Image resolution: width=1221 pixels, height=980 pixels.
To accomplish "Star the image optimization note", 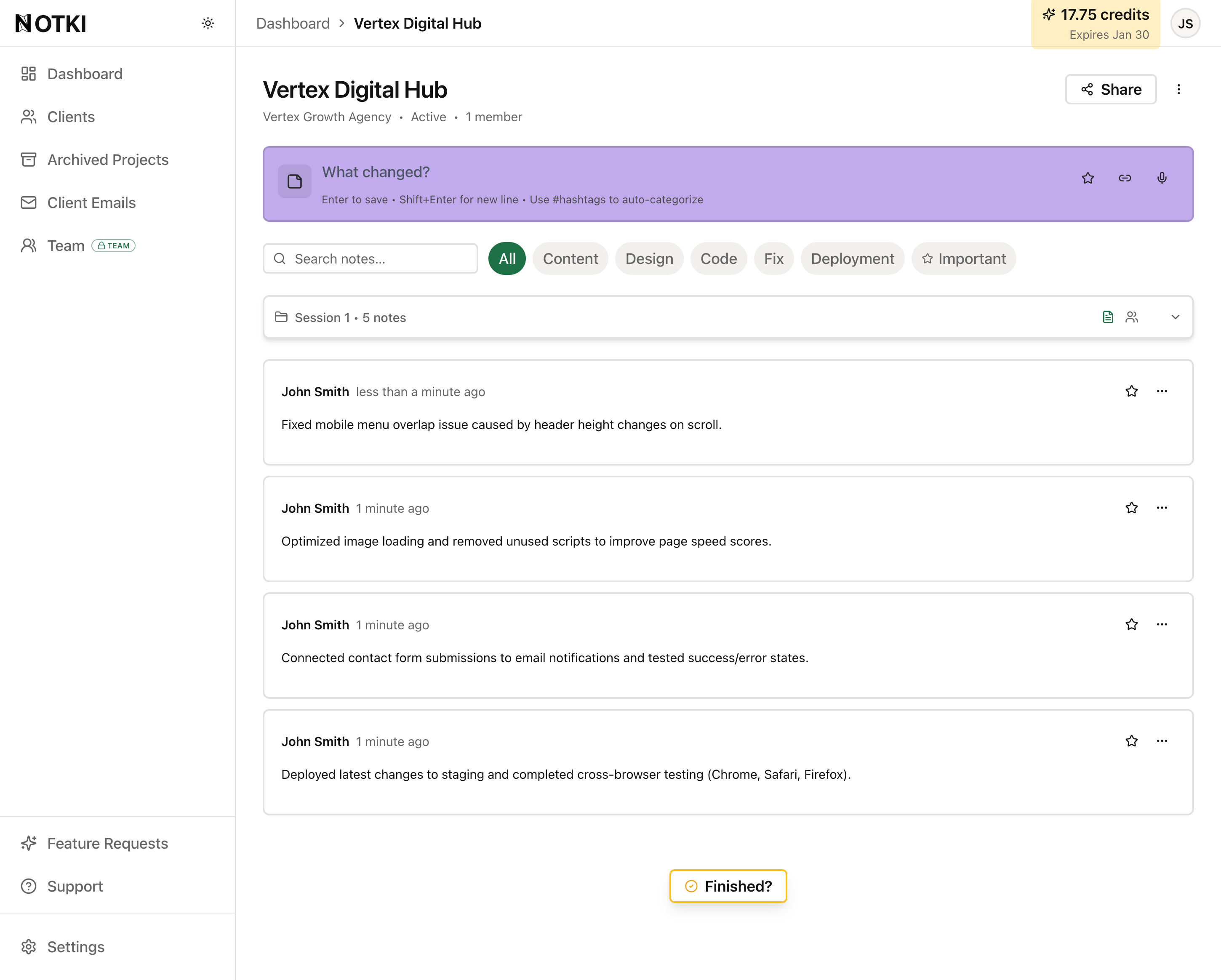I will coord(1131,508).
